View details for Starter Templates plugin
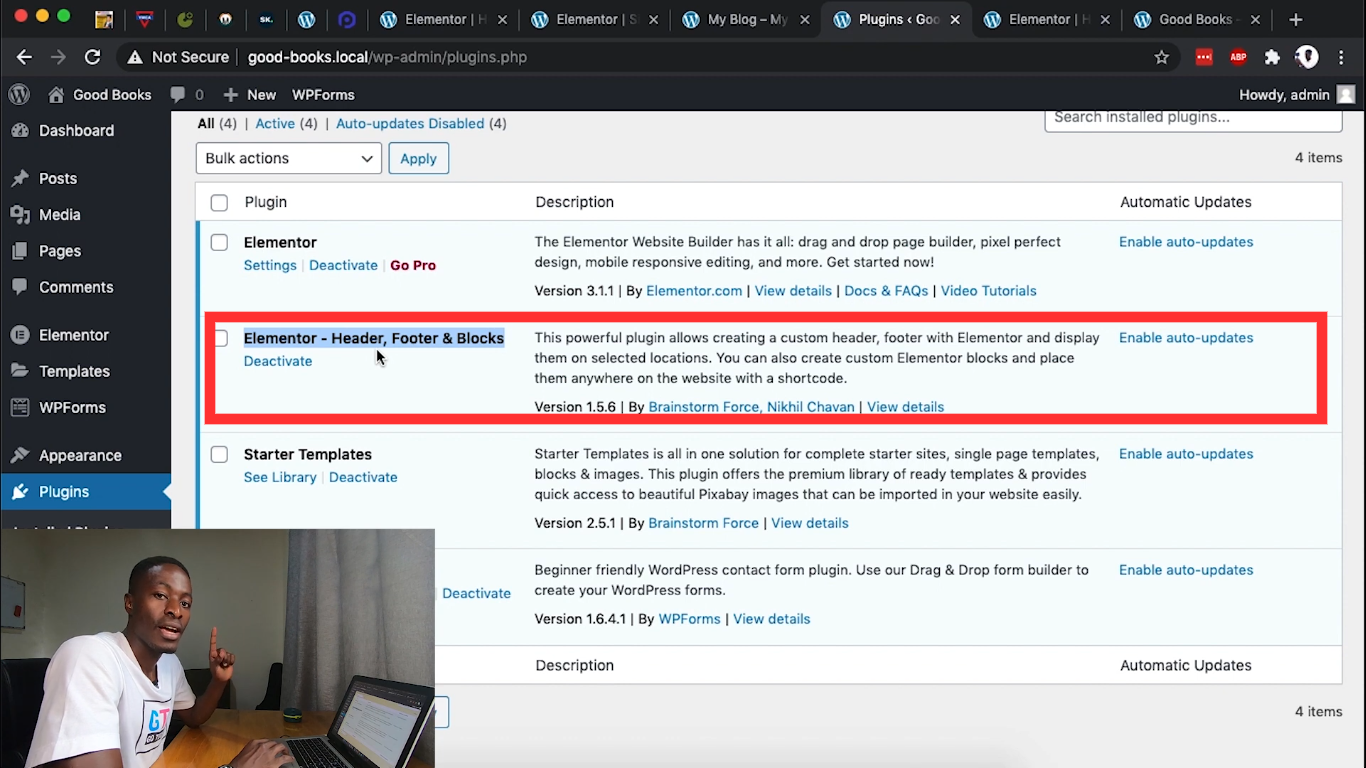 810,523
